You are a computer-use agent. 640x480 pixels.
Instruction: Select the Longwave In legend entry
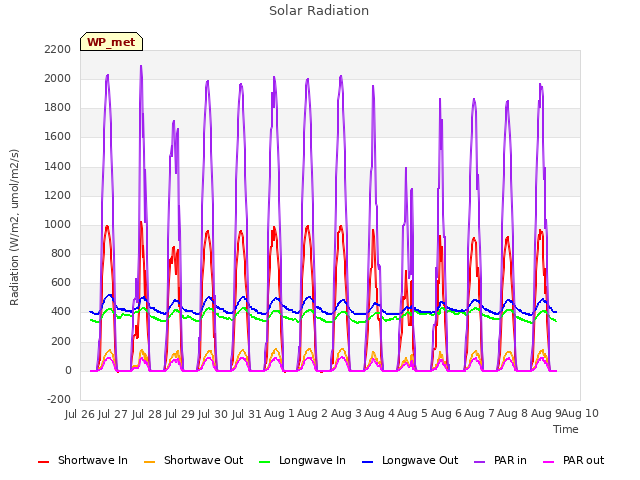coord(302,460)
